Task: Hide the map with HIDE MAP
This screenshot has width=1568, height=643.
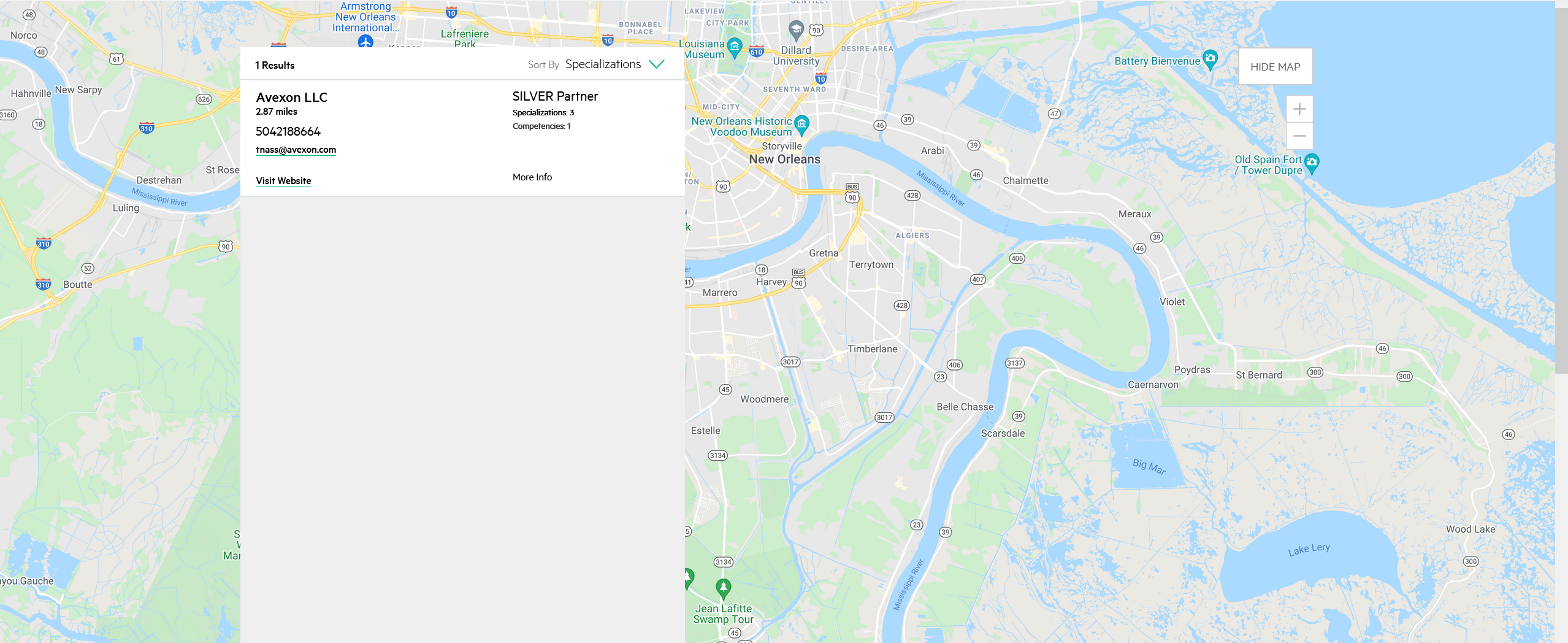Action: tap(1275, 67)
